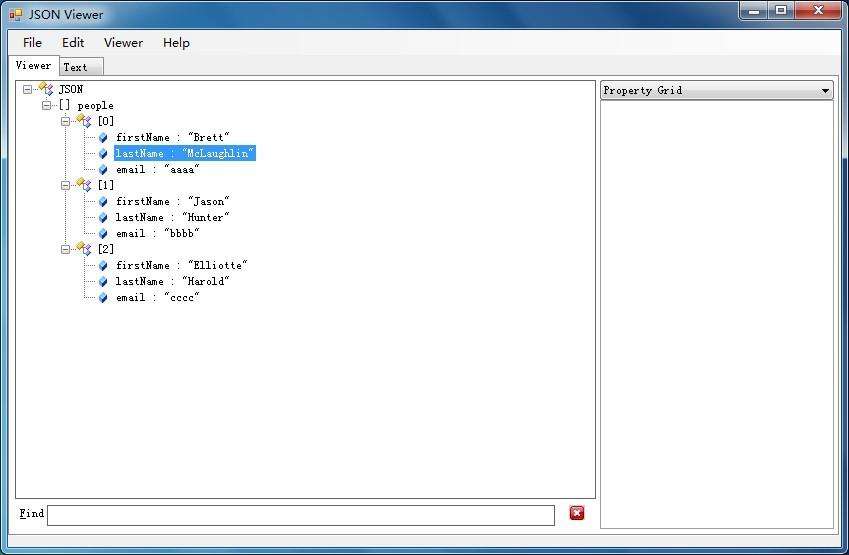Screen dimensions: 849x555
Task: Click the cube icon next to firstName Brett
Action: click(x=103, y=138)
